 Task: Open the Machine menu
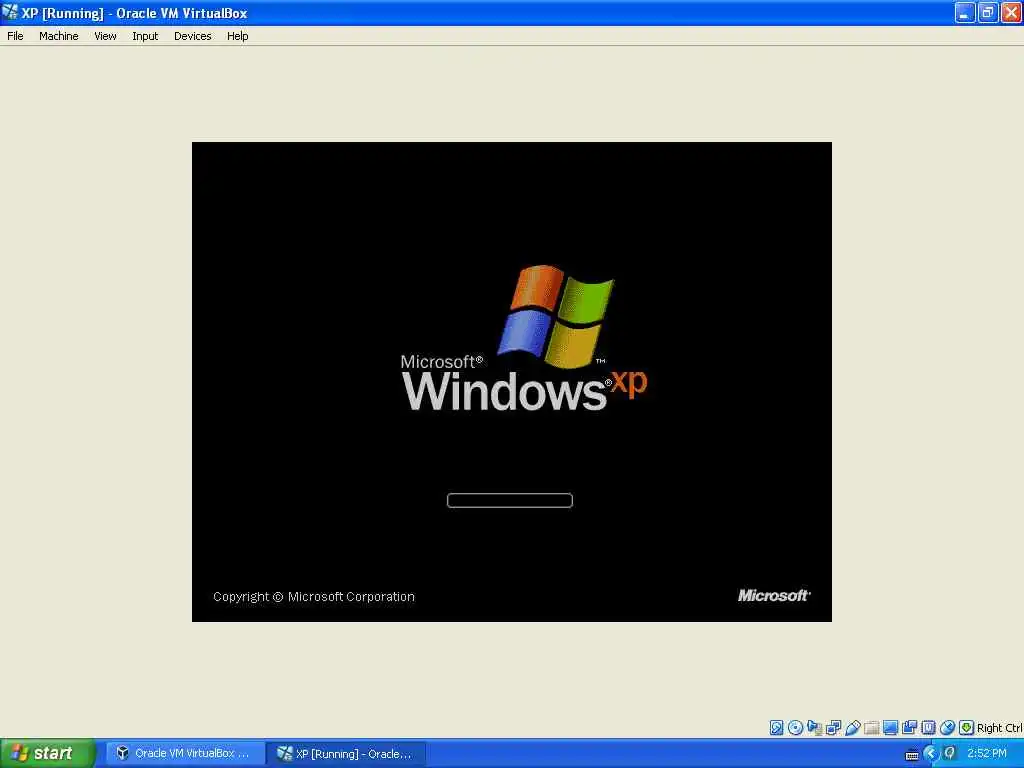[x=59, y=36]
